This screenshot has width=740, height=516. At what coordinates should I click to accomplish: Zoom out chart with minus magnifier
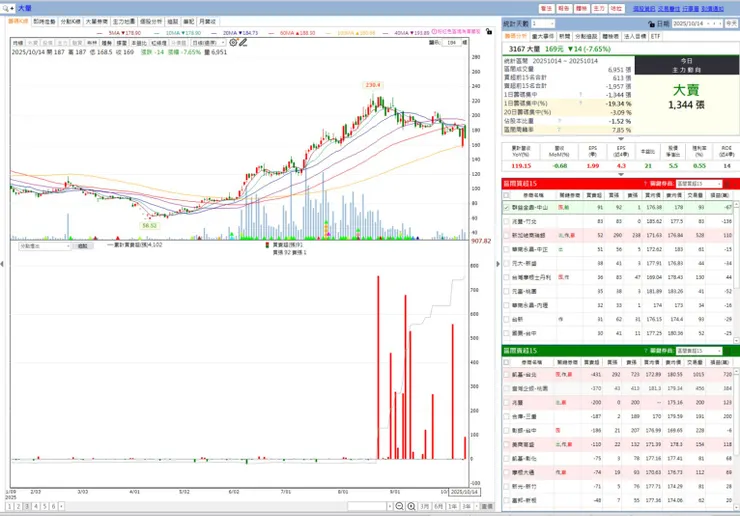(x=399, y=506)
